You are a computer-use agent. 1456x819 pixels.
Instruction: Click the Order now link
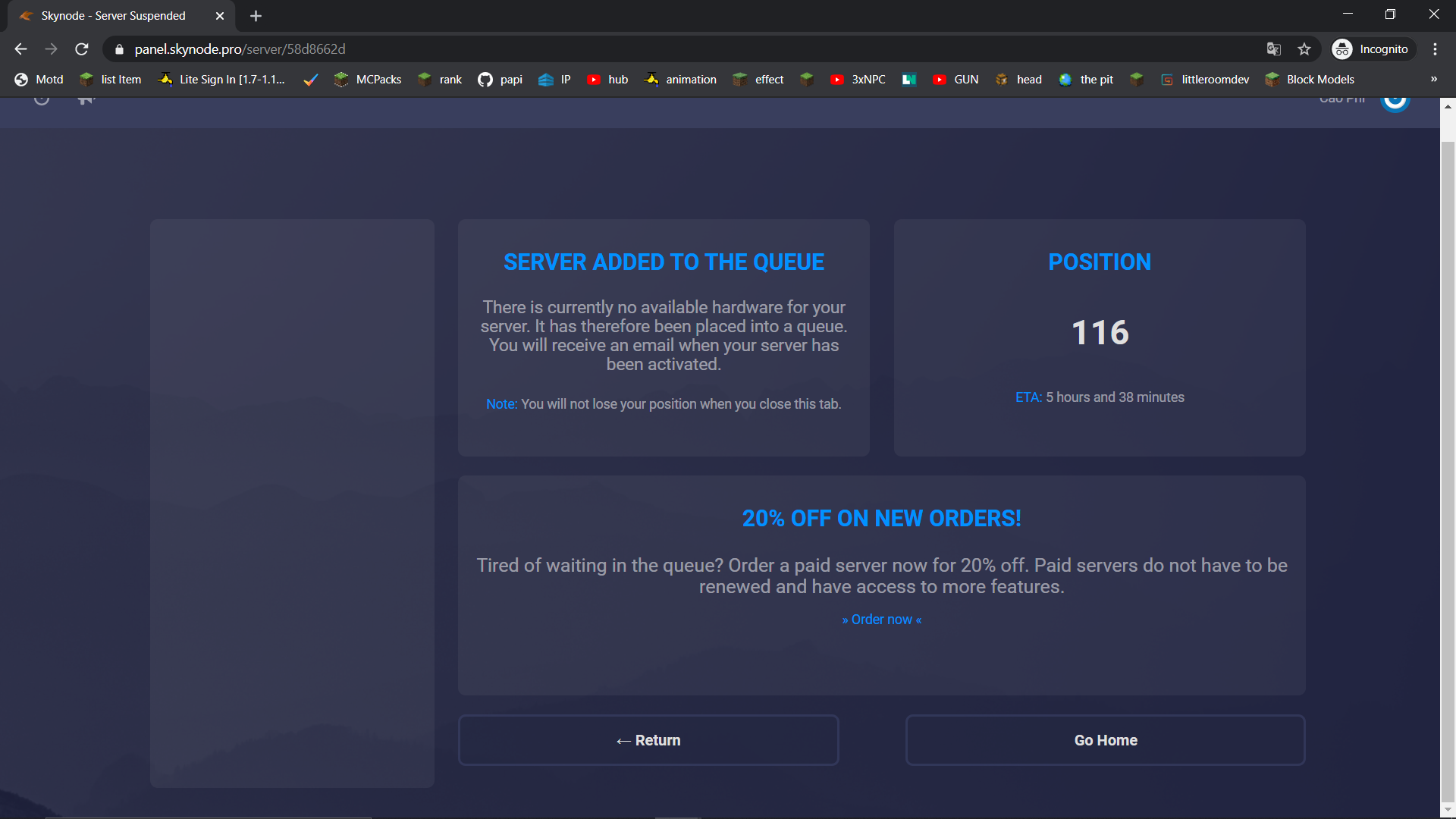pos(881,620)
